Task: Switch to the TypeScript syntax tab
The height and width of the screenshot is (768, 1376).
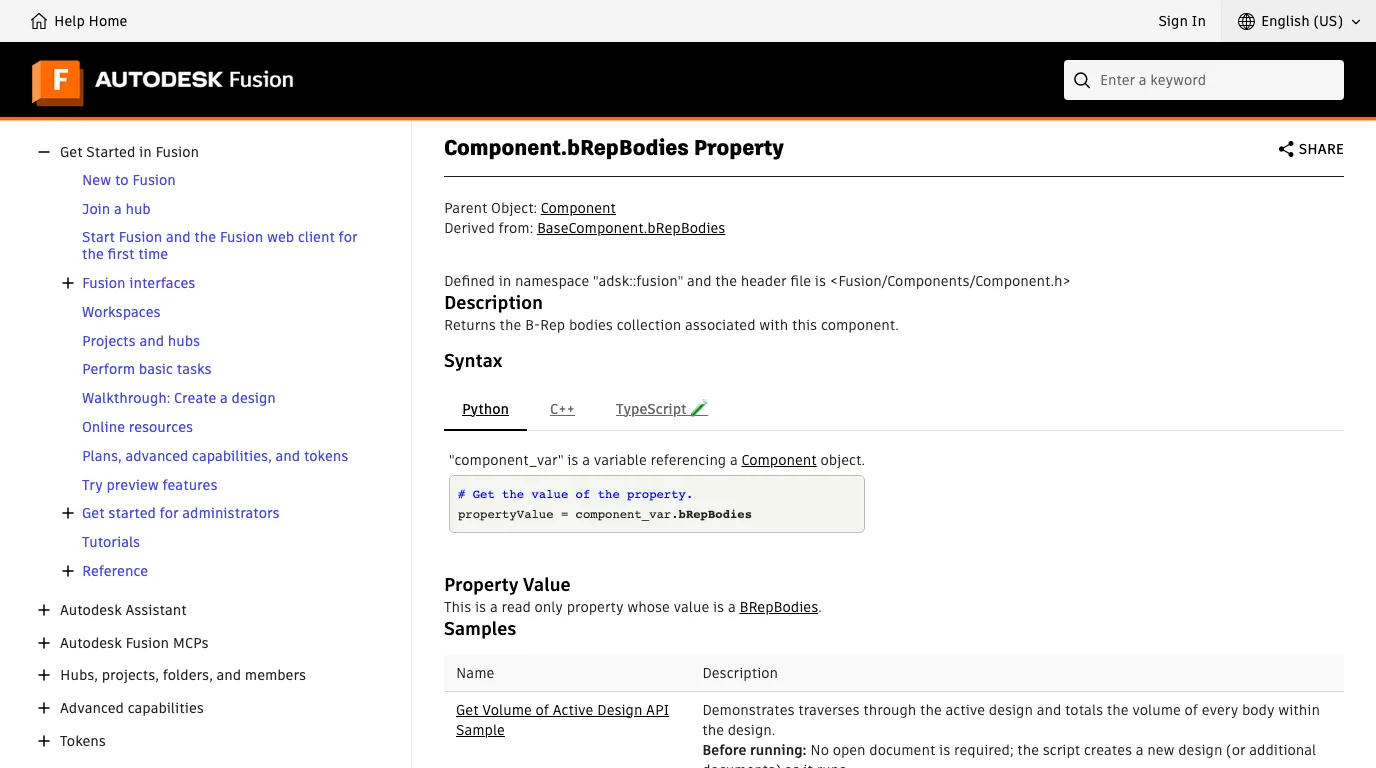Action: point(661,409)
